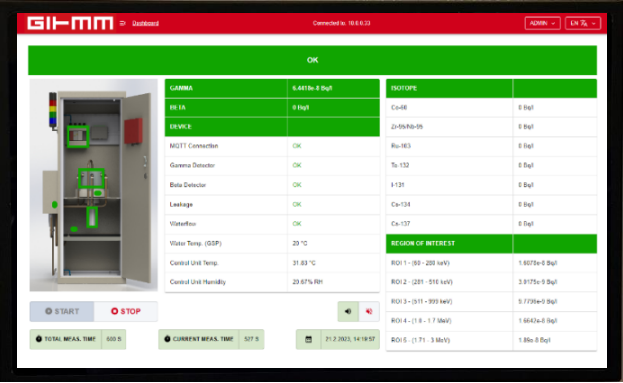
Task: Click the ROI 4 row
Action: [x=491, y=321]
